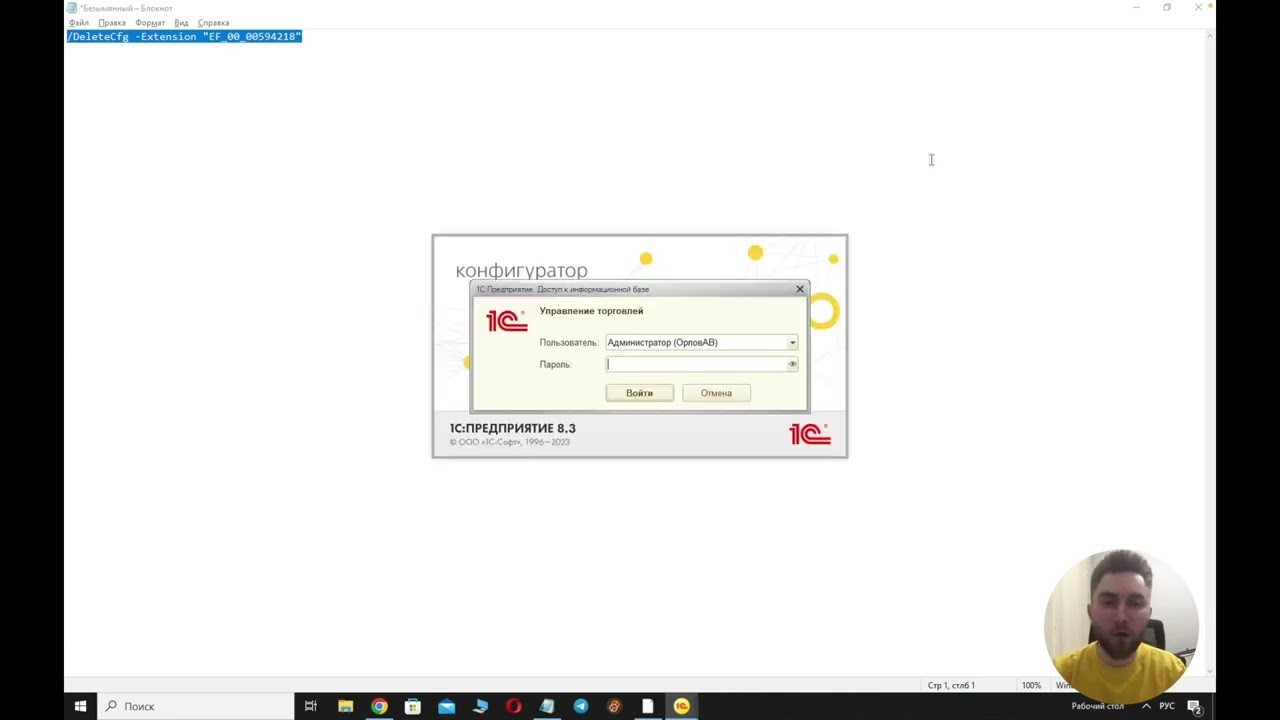1280x720 pixels.
Task: Open Формат menu in Notepad
Action: pos(150,23)
